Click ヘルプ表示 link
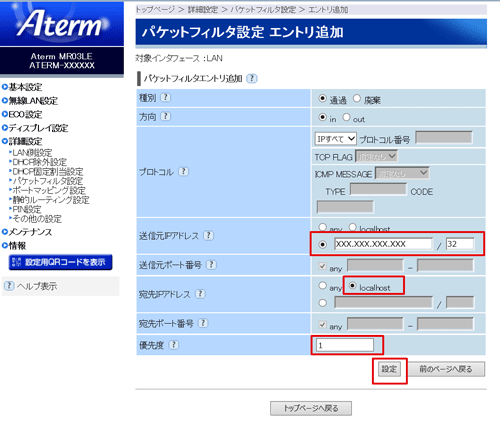 pos(37,286)
